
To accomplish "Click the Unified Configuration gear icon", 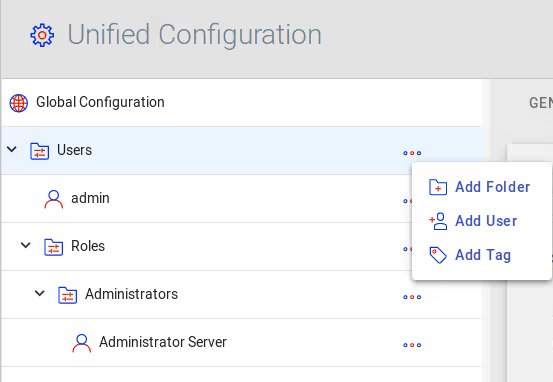I will click(x=42, y=35).
